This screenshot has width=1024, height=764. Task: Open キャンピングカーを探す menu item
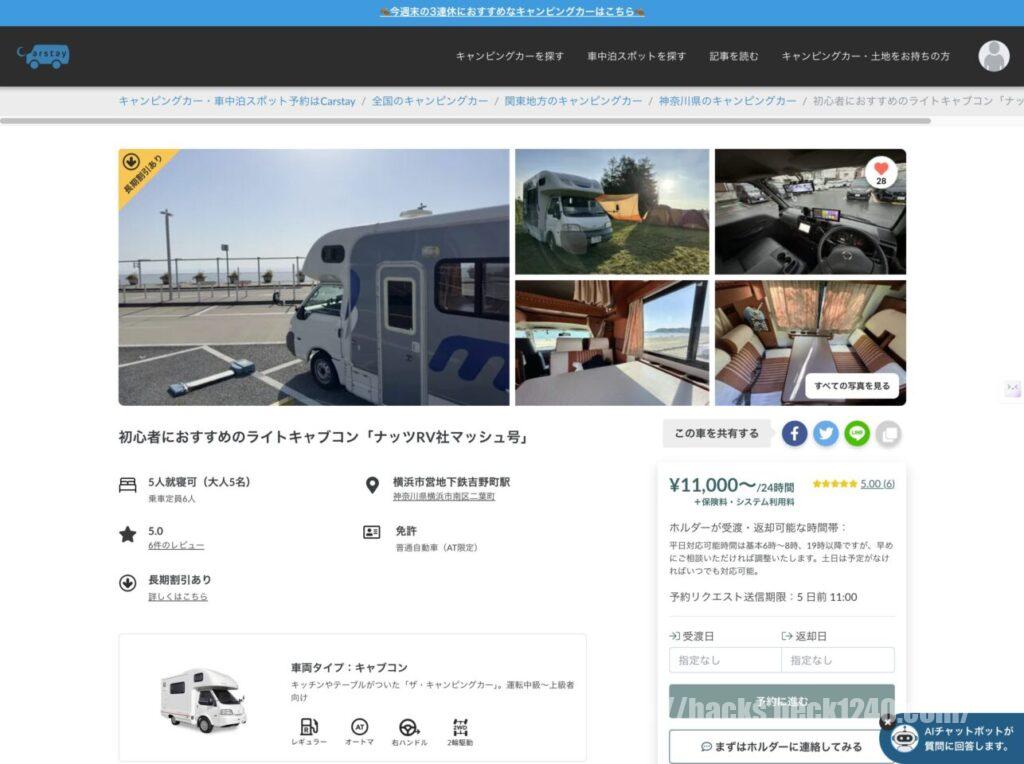pyautogui.click(x=510, y=56)
